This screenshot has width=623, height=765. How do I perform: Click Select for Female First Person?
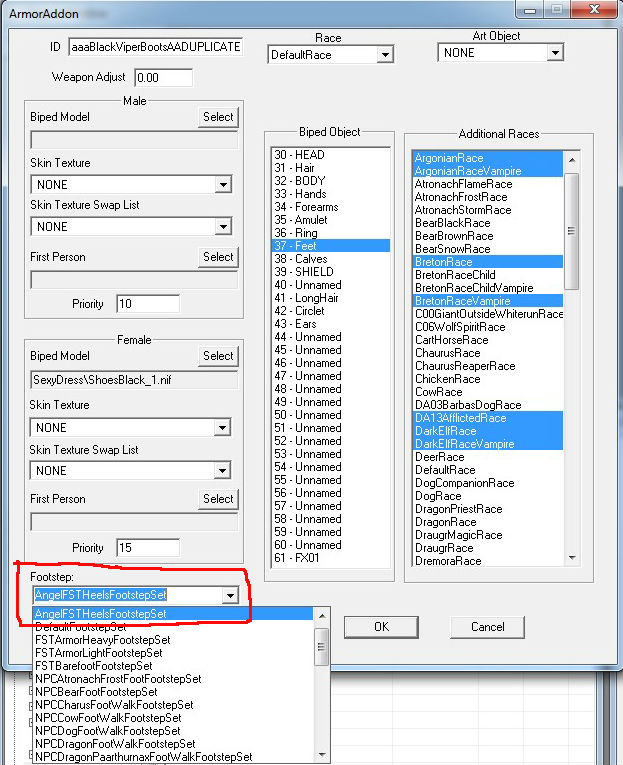(x=218, y=499)
